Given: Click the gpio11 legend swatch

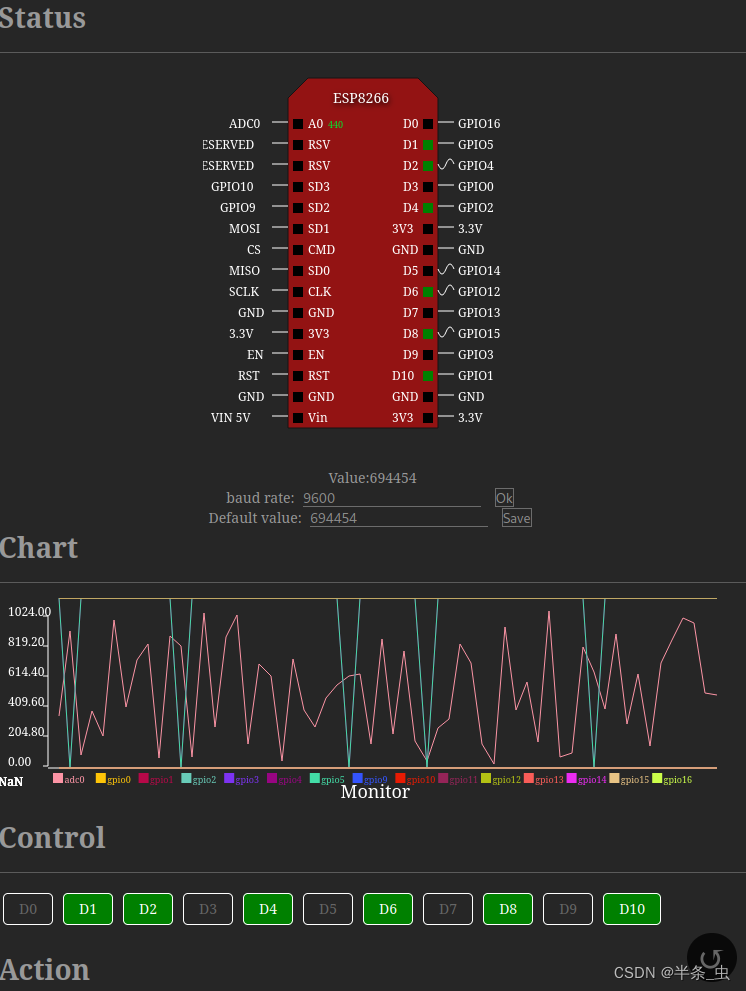Looking at the screenshot, I should pos(443,778).
